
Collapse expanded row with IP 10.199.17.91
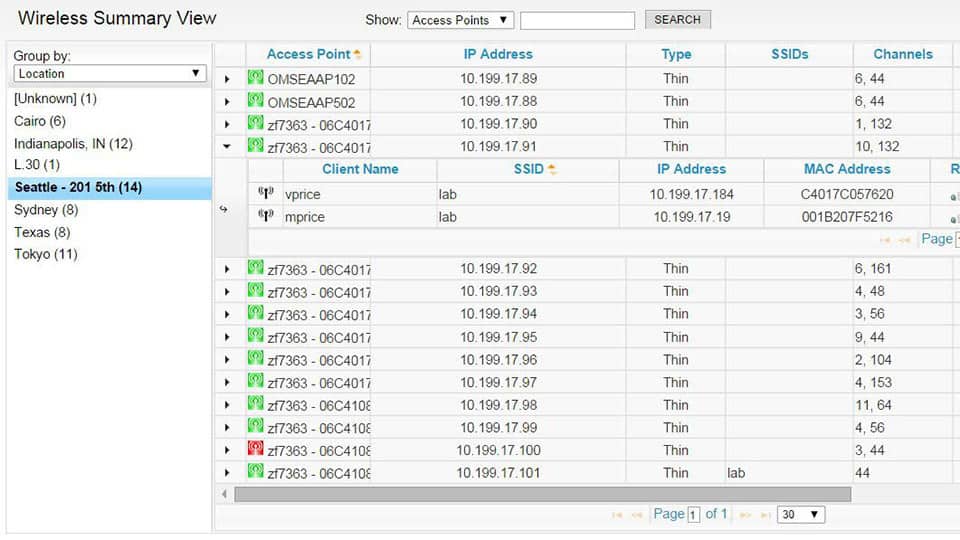point(227,146)
